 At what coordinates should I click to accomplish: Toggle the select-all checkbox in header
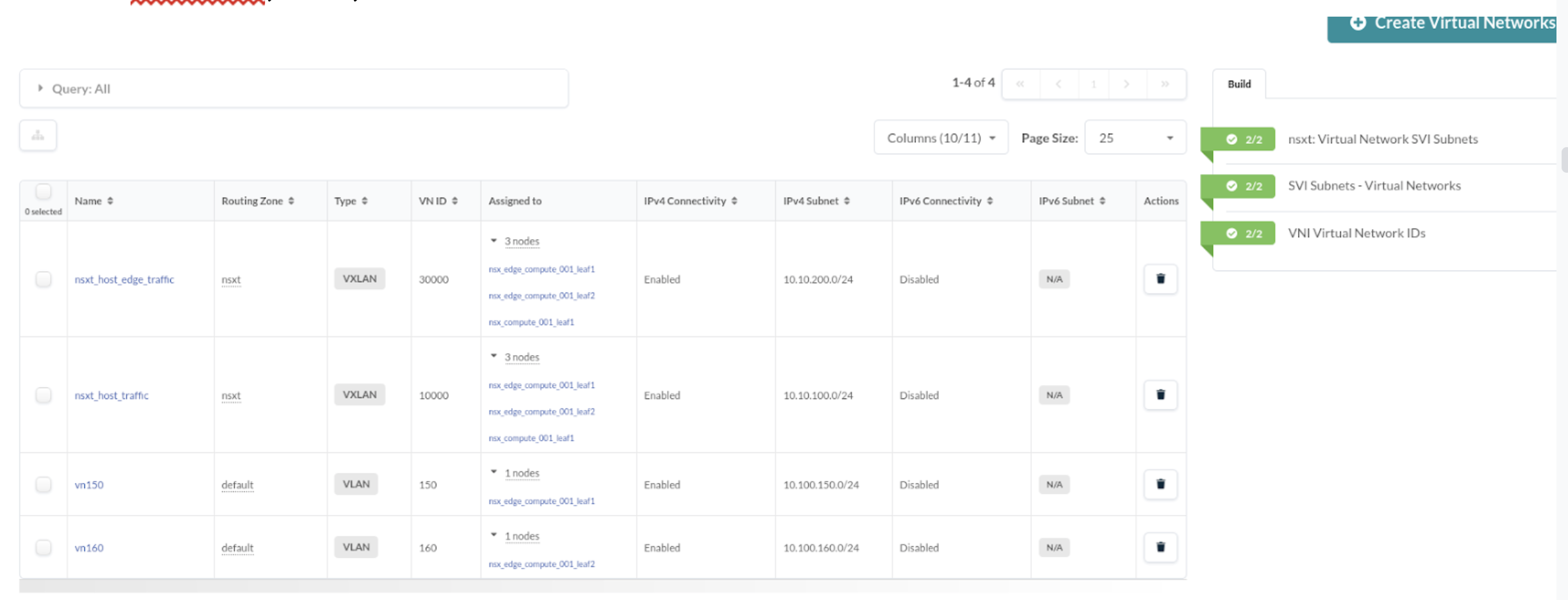(x=44, y=191)
